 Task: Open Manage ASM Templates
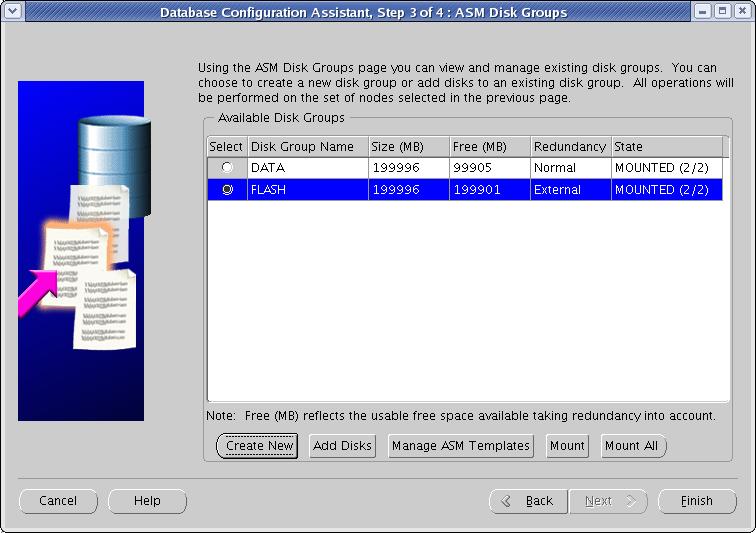point(460,446)
